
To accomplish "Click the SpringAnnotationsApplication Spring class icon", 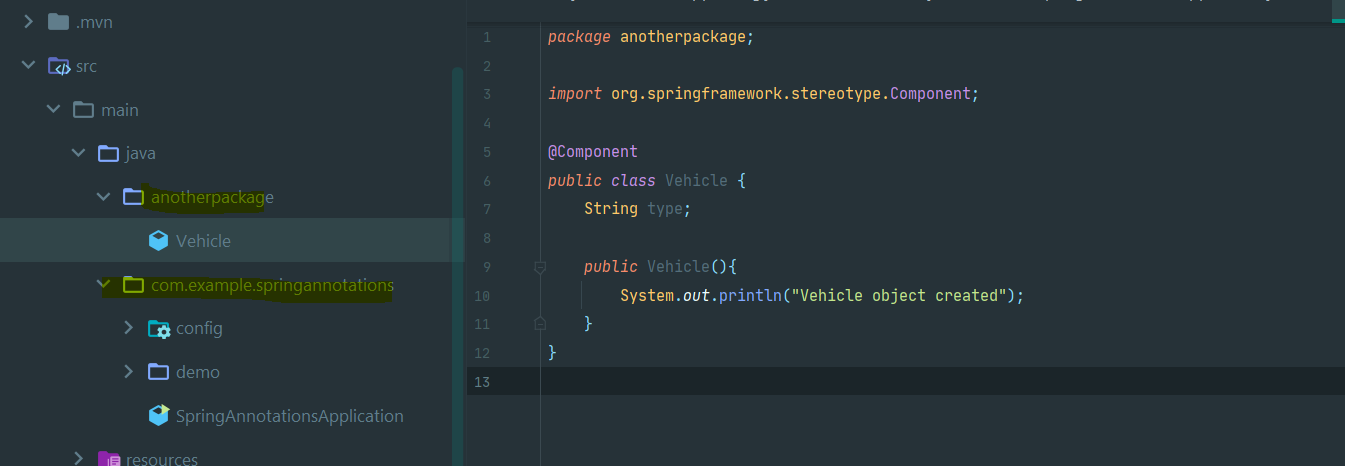I will pos(158,416).
